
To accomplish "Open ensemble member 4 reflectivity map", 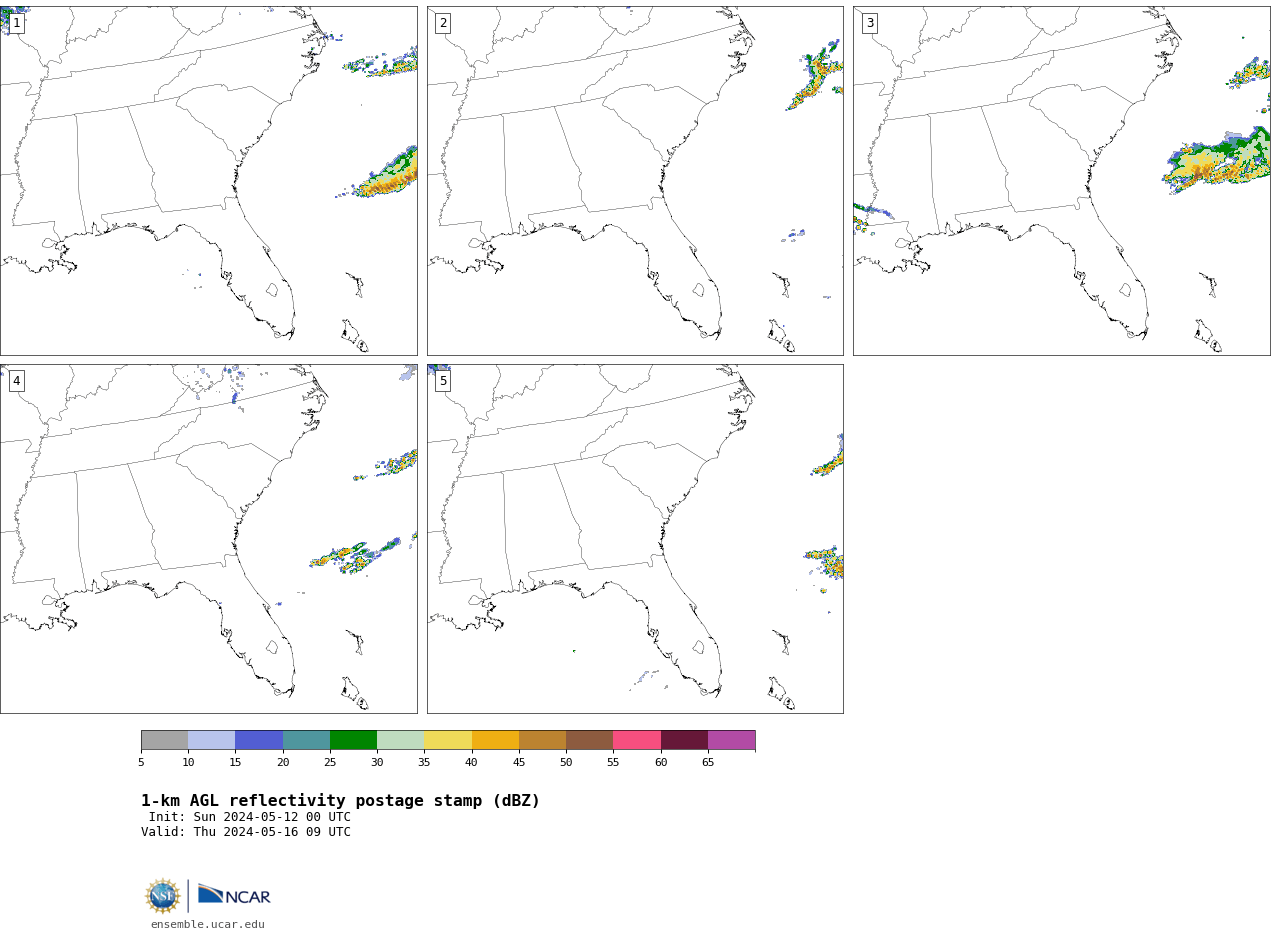I will [209, 539].
